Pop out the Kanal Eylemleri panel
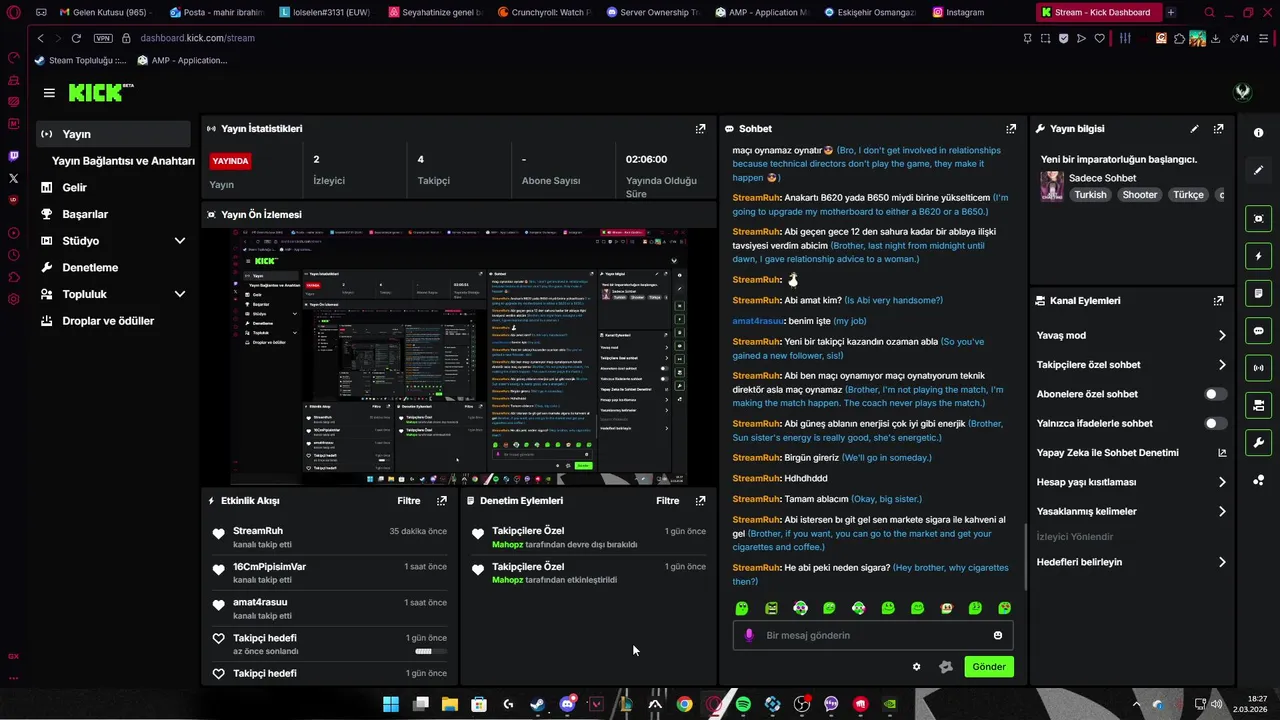 tap(1218, 301)
